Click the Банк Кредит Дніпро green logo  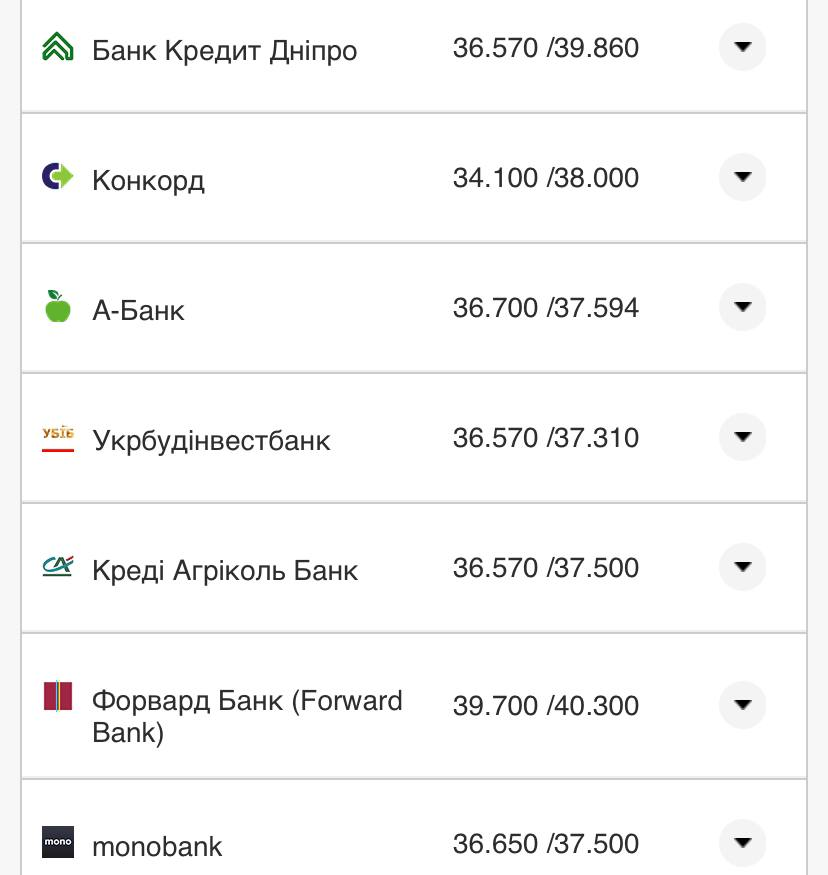point(58,48)
